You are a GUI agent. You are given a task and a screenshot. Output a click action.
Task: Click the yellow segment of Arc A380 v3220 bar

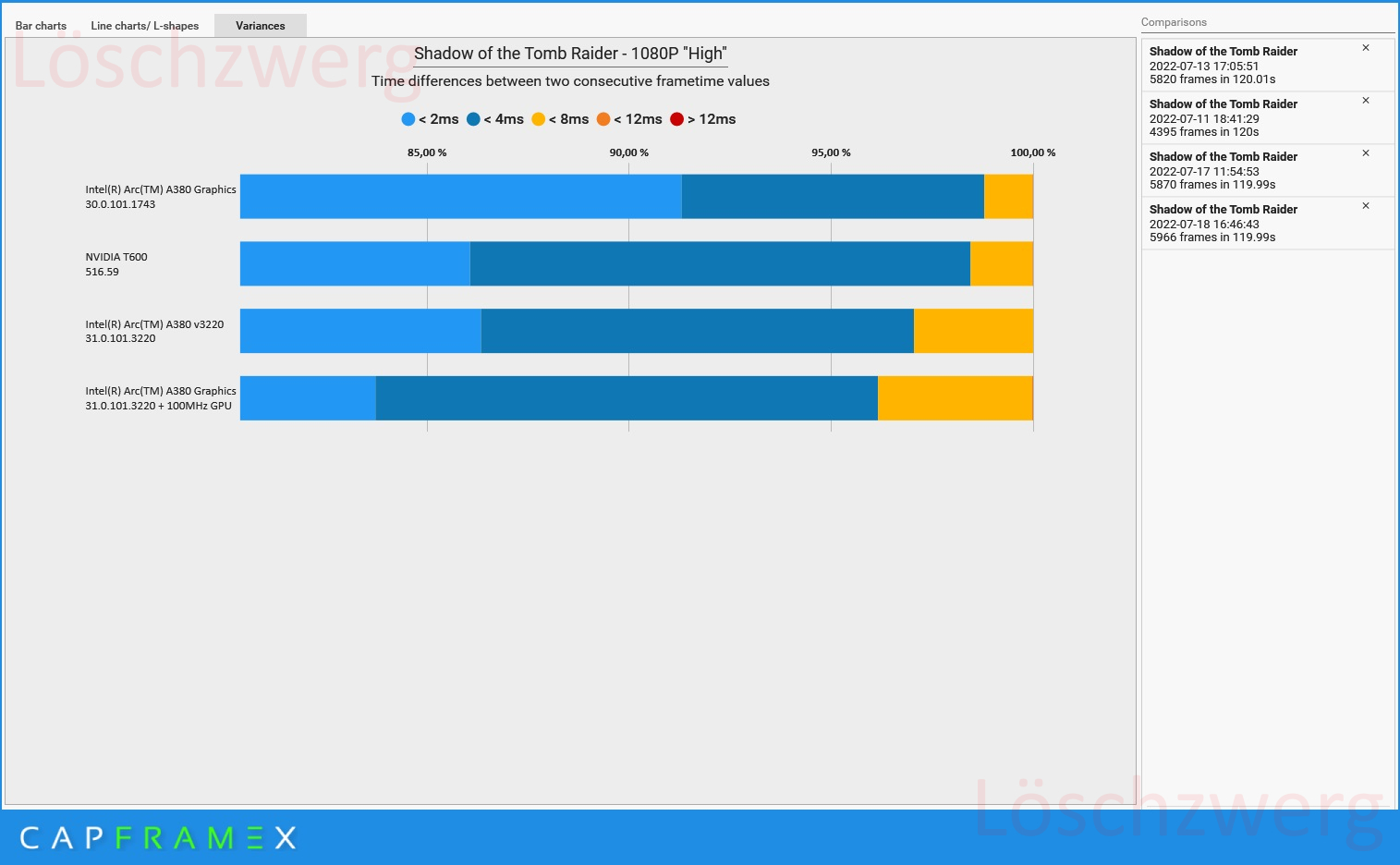(x=973, y=331)
